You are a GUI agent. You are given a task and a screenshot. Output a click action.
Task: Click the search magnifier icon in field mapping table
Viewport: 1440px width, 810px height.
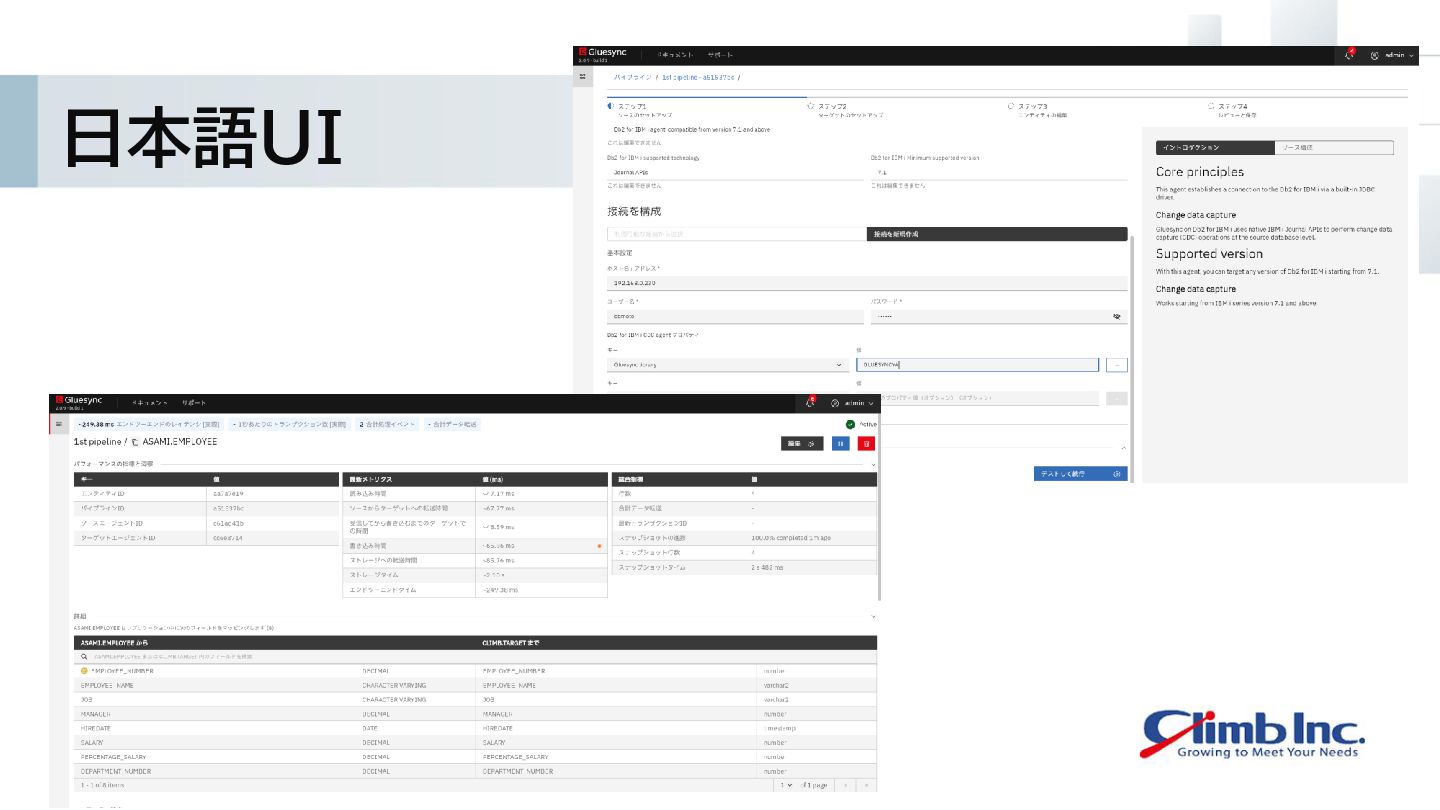click(x=84, y=656)
